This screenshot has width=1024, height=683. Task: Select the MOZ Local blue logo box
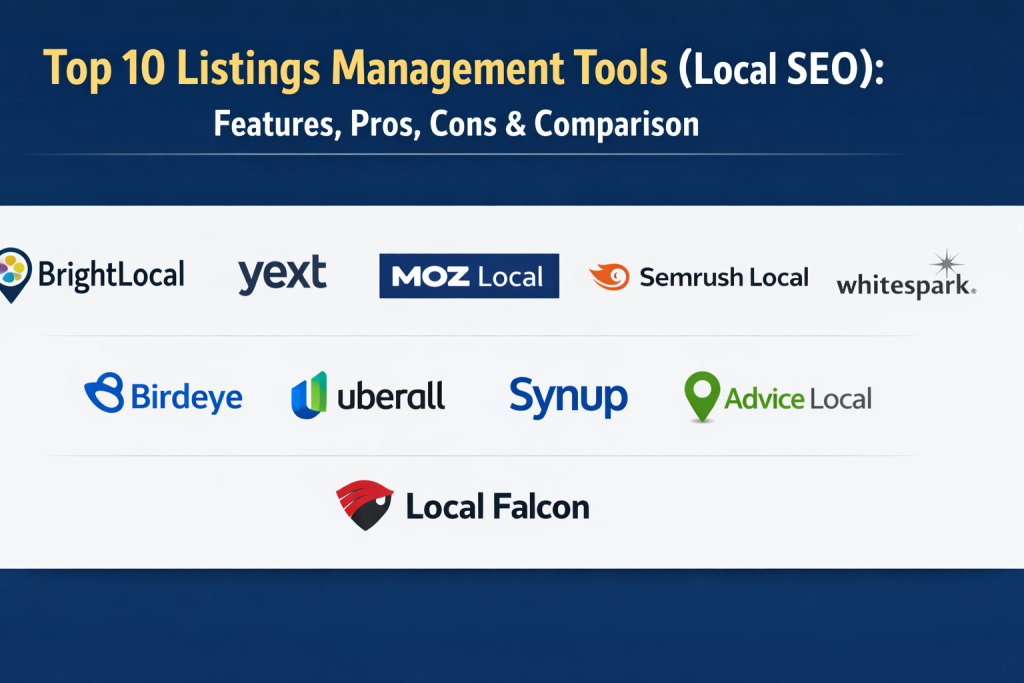[469, 276]
